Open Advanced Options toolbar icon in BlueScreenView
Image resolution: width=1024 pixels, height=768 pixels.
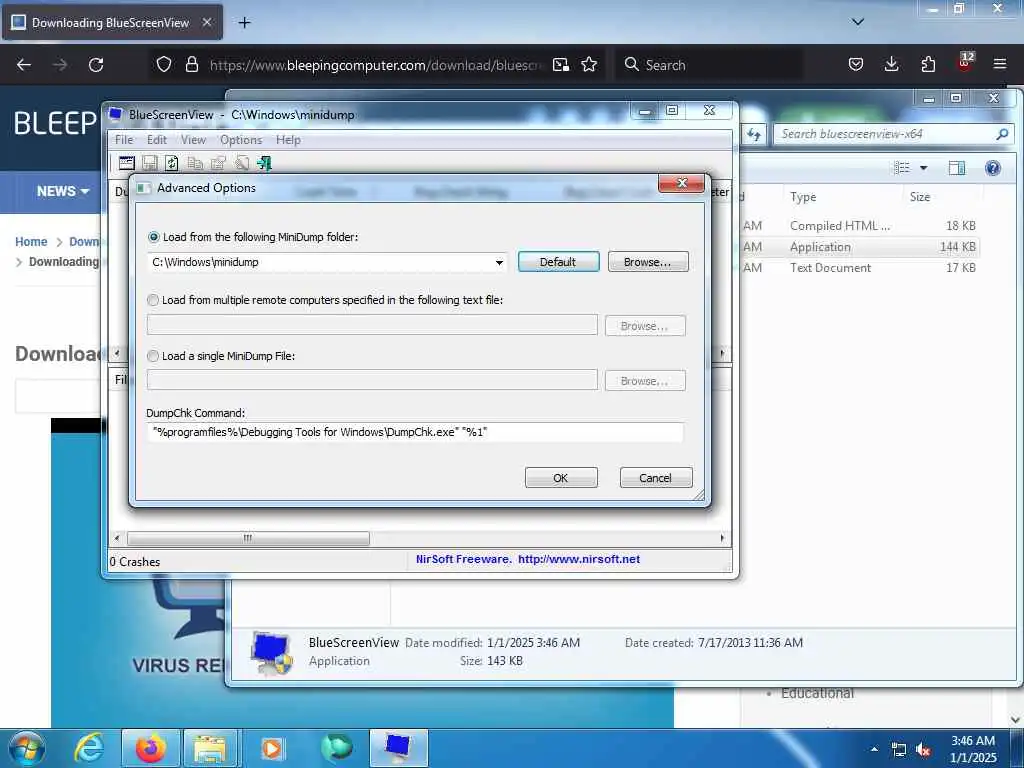pos(127,163)
